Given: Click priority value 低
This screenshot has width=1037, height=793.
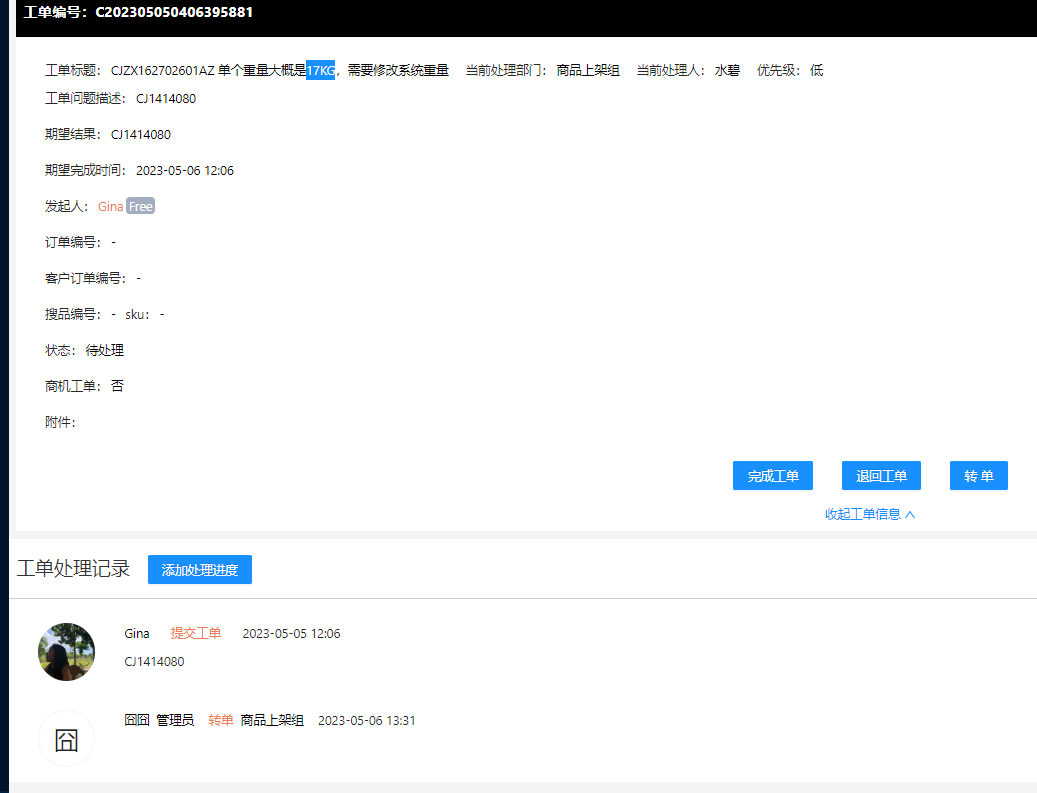Looking at the screenshot, I should 816,70.
